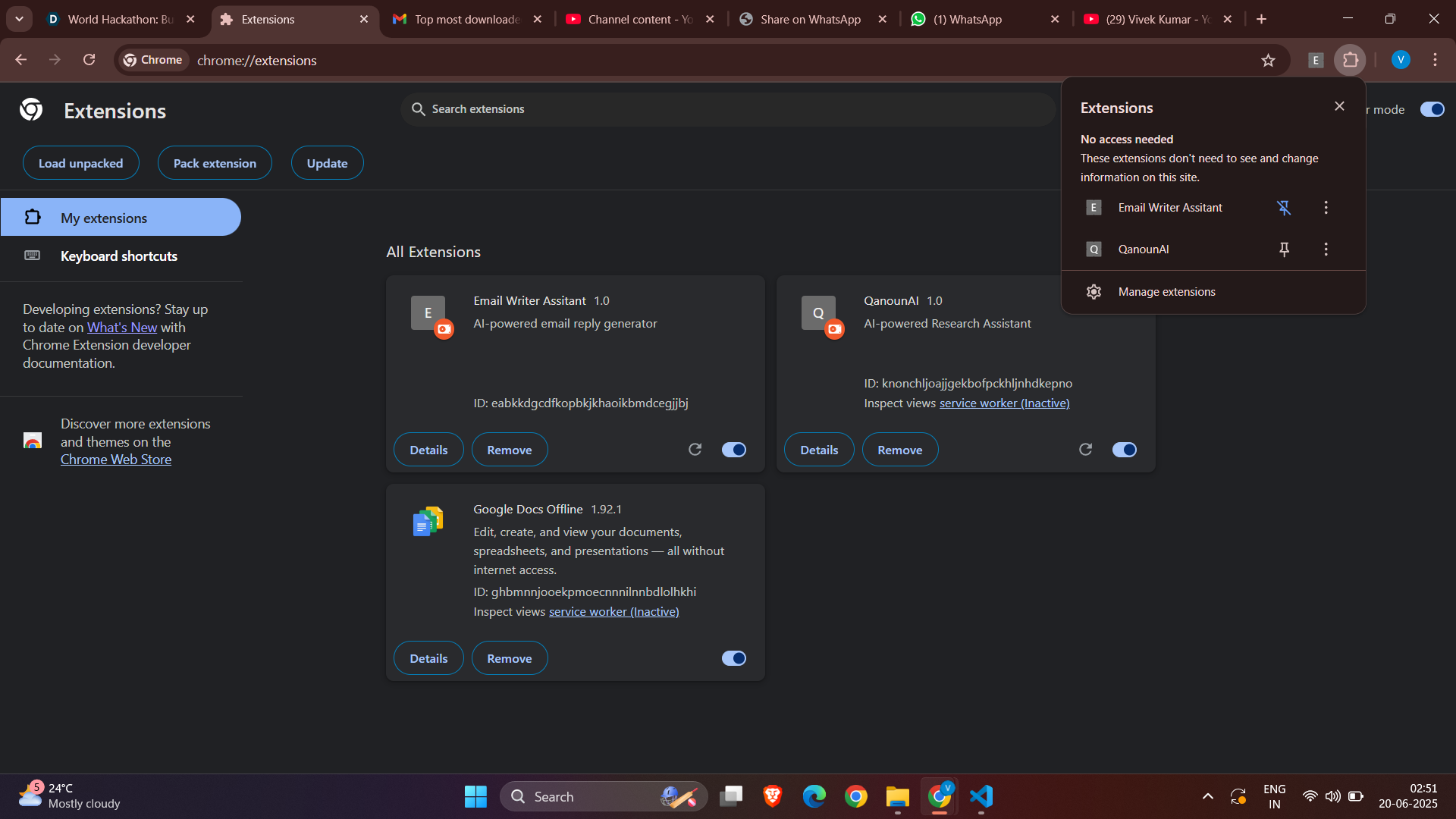Reload the QanounAI extension
Viewport: 1456px width, 819px height.
[1085, 450]
